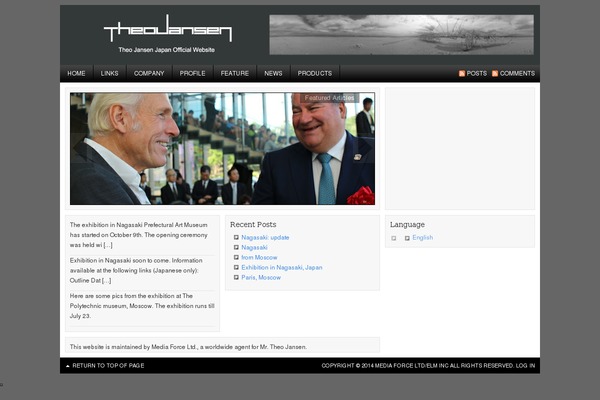Screen dimensions: 600x400
Task: Click the up-arrow beside Return to Top
Action: click(x=68, y=366)
